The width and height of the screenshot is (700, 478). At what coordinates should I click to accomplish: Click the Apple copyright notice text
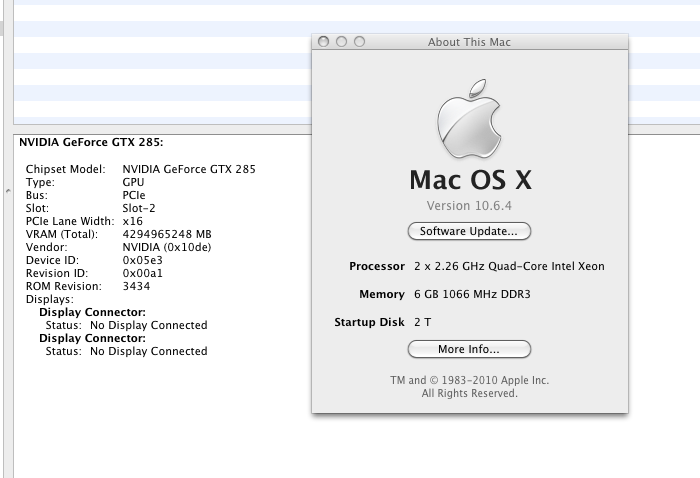point(470,387)
